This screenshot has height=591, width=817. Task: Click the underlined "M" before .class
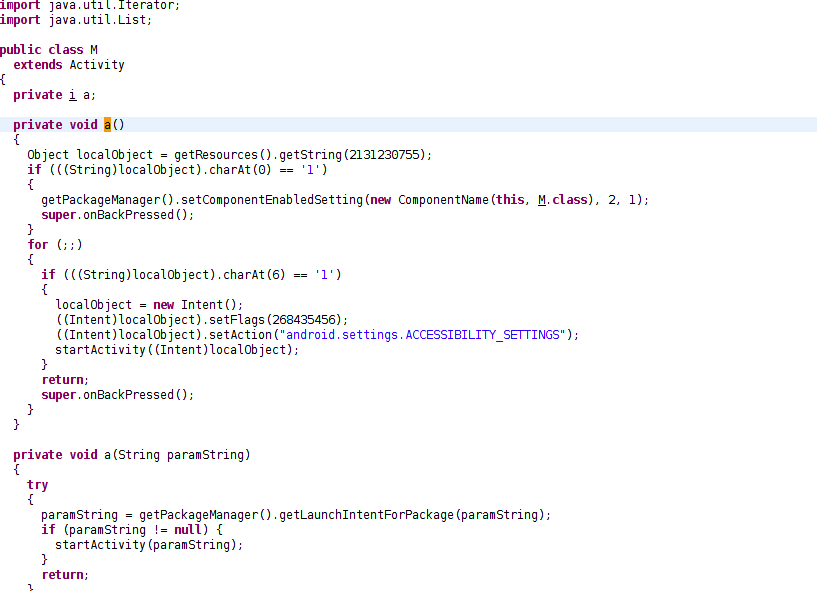[x=542, y=200]
